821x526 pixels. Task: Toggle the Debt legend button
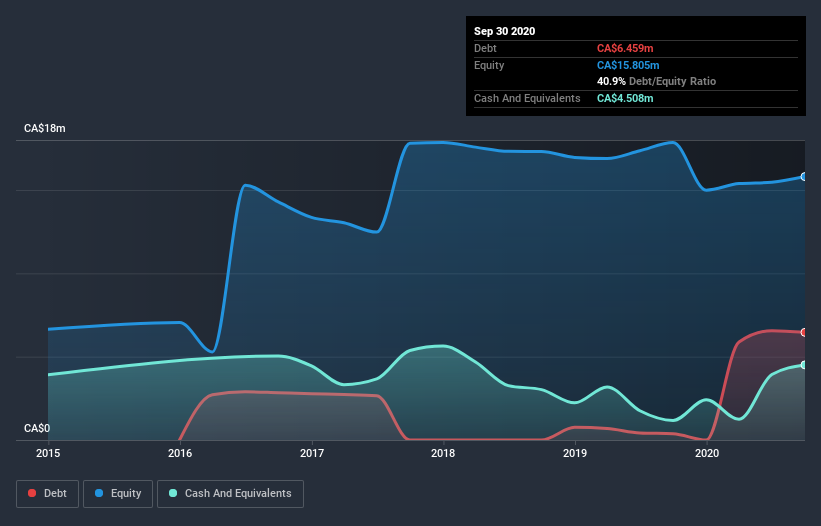pyautogui.click(x=48, y=494)
